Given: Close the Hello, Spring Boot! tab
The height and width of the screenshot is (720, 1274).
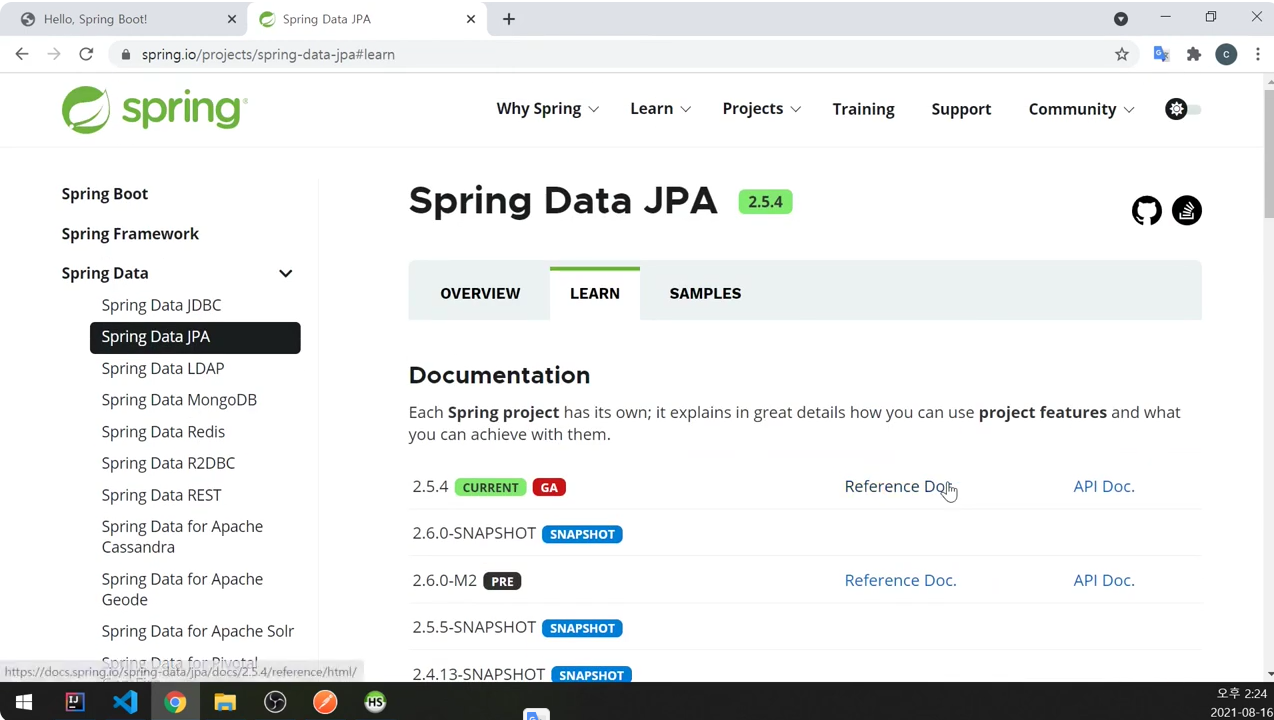Looking at the screenshot, I should point(232,18).
